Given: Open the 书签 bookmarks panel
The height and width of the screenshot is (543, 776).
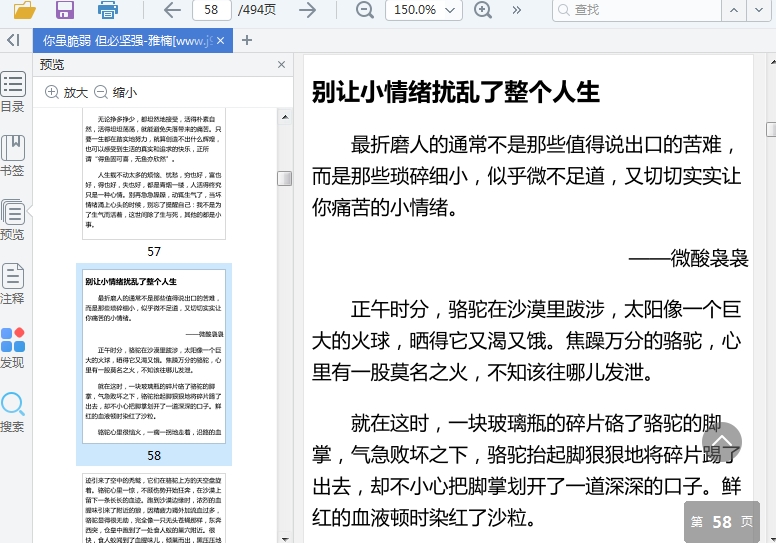Looking at the screenshot, I should 13,156.
